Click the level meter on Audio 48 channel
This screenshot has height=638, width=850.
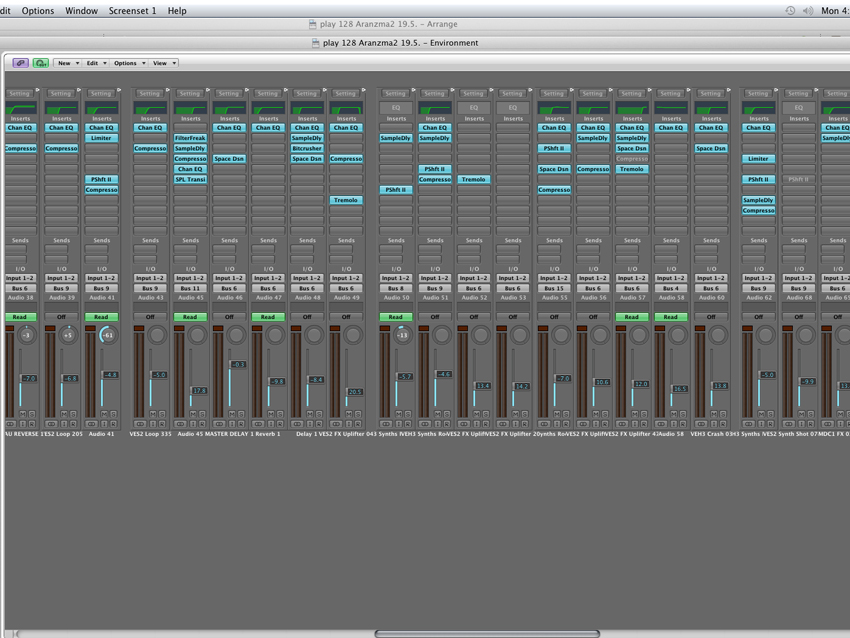pyautogui.click(x=296, y=374)
